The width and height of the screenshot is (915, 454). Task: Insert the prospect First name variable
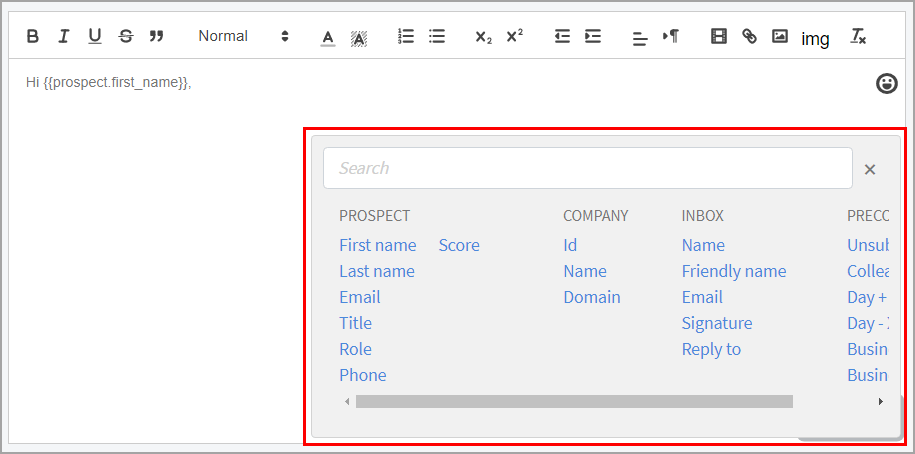377,245
